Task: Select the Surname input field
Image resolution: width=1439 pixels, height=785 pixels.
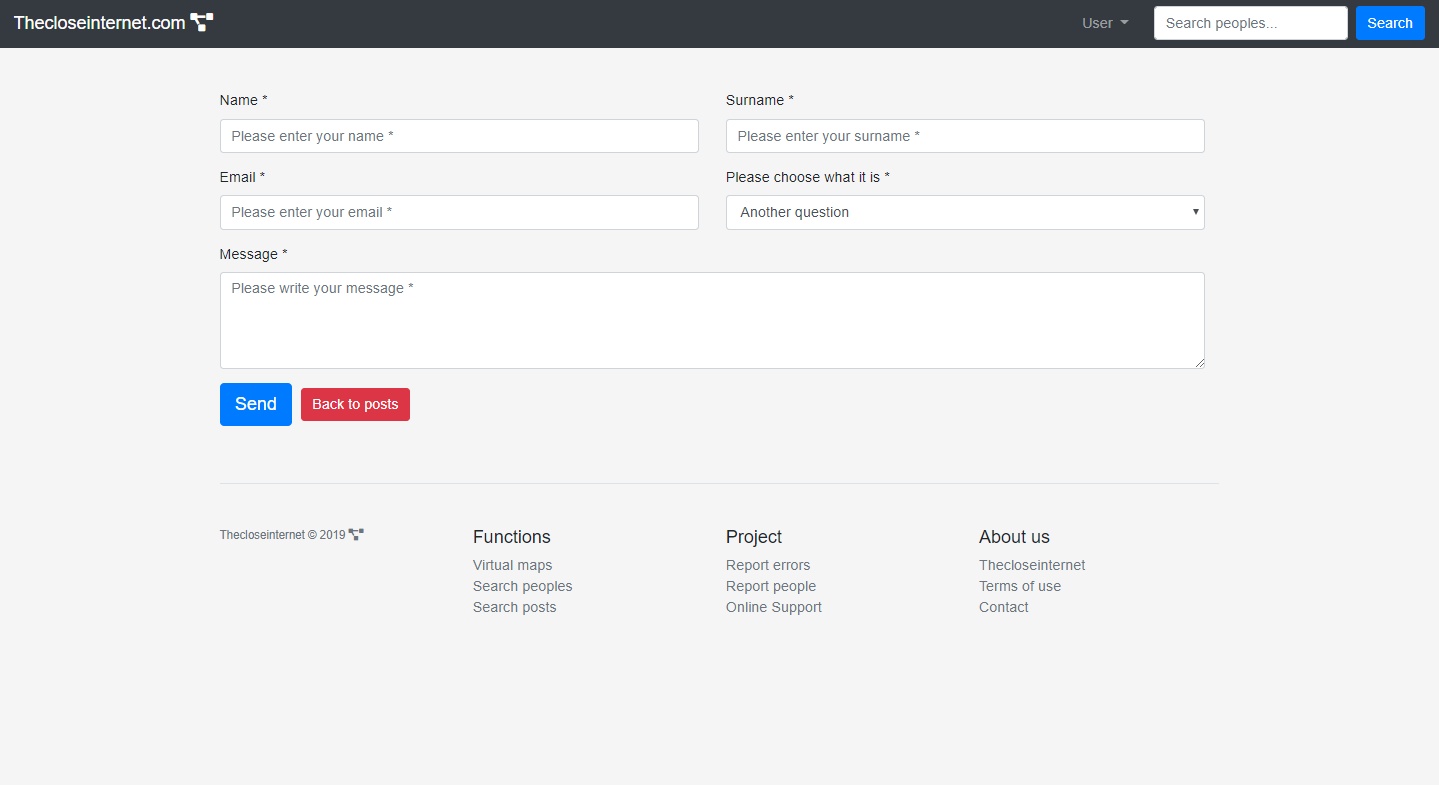Action: point(964,136)
